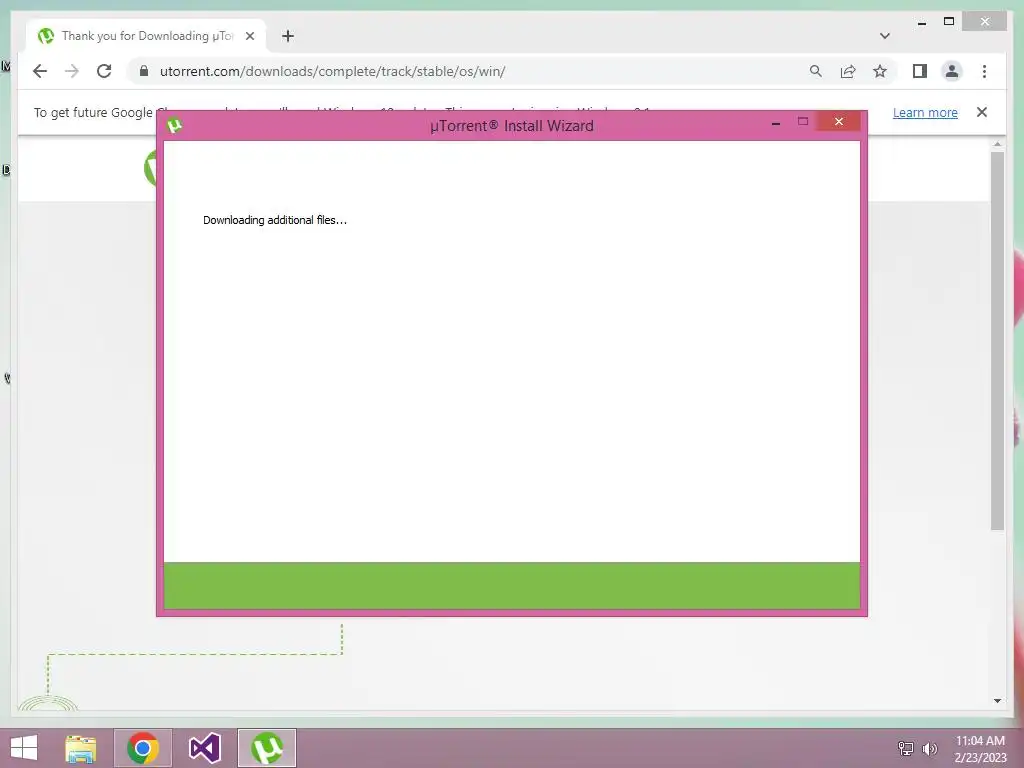Screen dimensions: 1024x768
Task: Open the zoom magnifier icon in the address bar
Action: coord(816,71)
